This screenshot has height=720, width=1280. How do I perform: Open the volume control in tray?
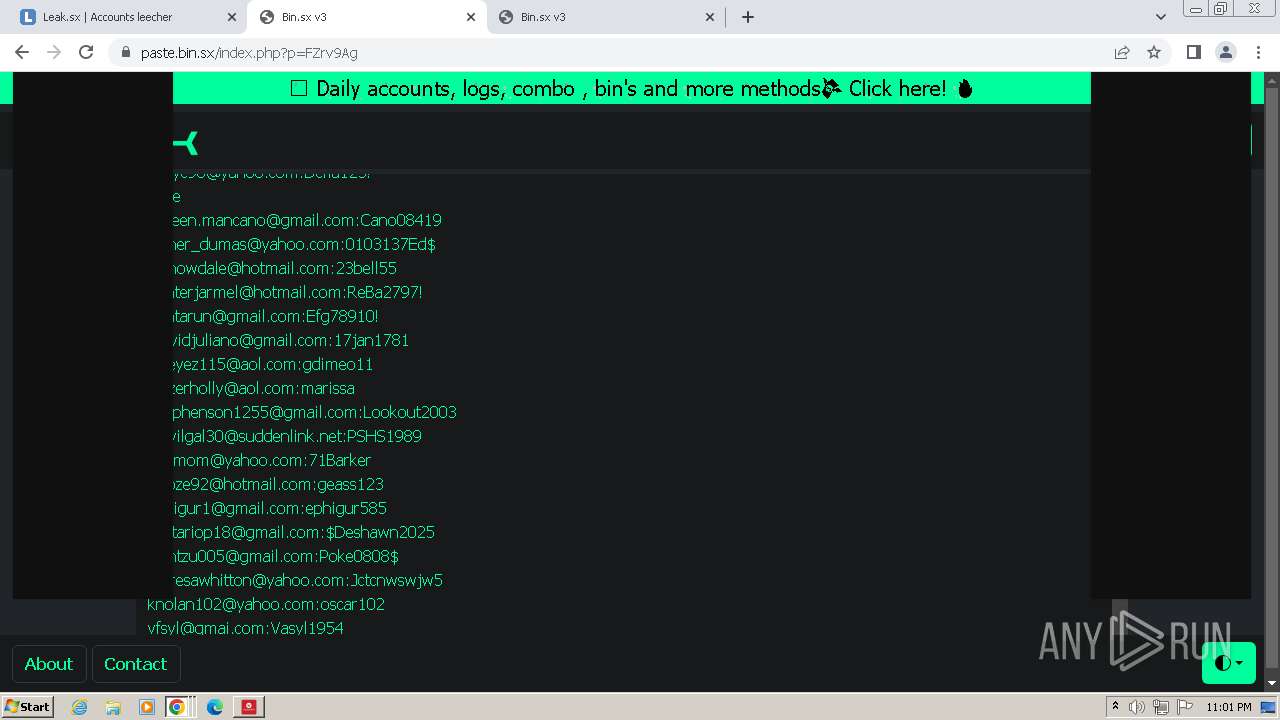1137,707
